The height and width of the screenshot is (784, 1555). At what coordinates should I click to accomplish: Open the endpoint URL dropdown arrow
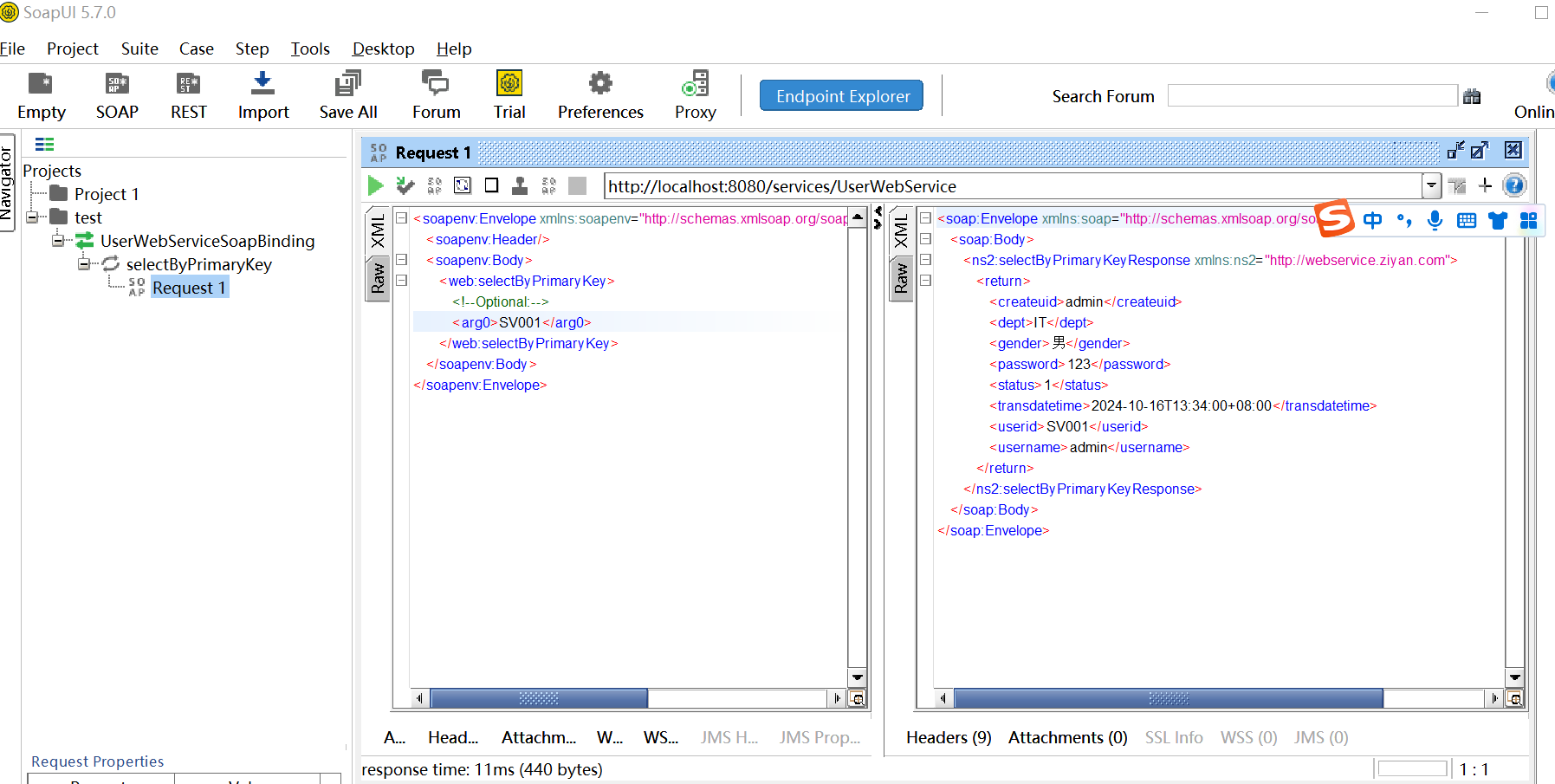1431,185
